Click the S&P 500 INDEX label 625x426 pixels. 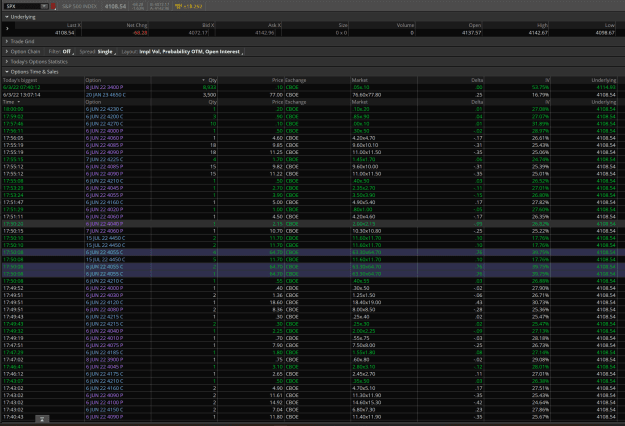click(80, 6)
